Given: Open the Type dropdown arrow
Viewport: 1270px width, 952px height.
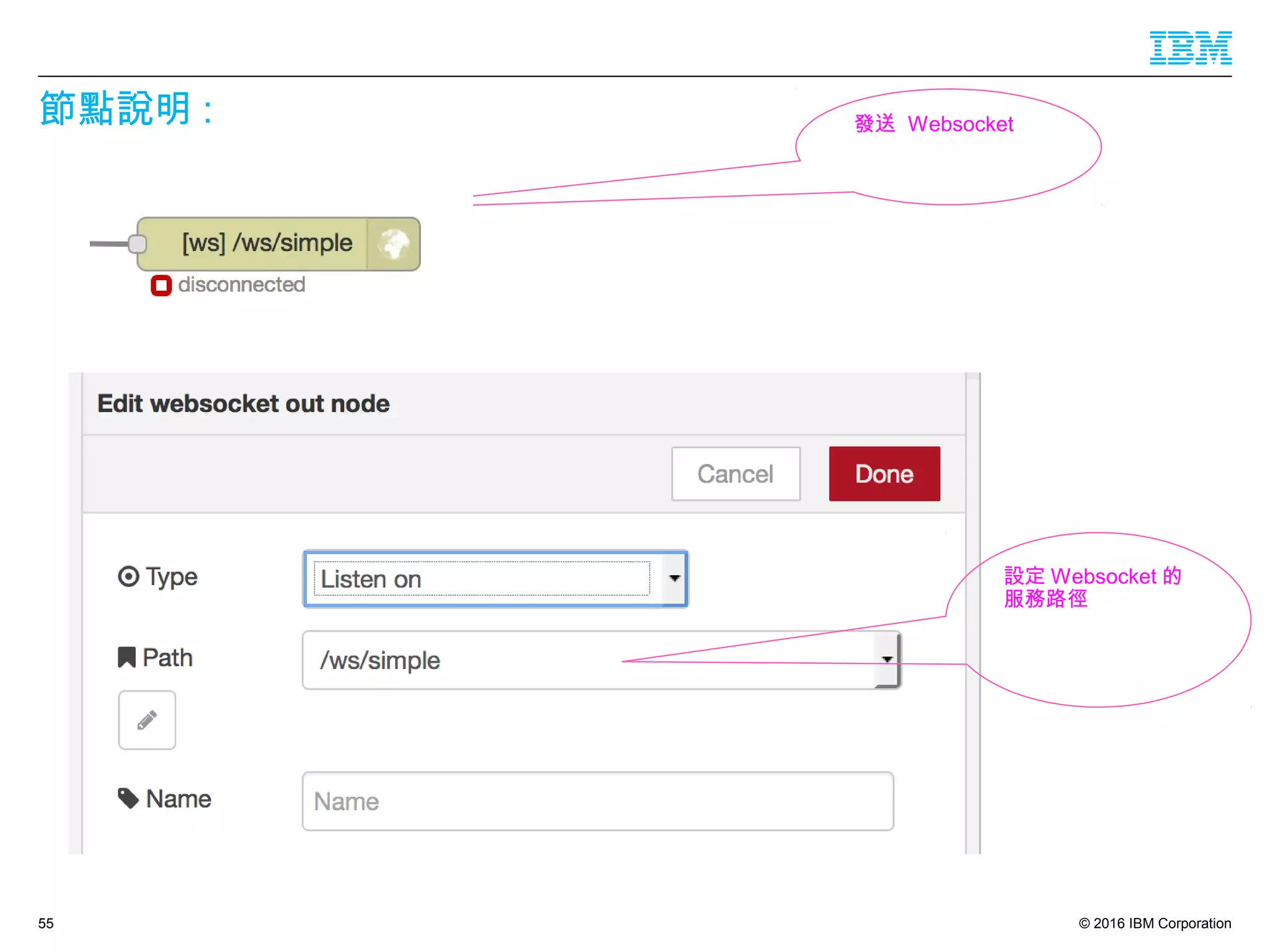Looking at the screenshot, I should click(x=675, y=578).
